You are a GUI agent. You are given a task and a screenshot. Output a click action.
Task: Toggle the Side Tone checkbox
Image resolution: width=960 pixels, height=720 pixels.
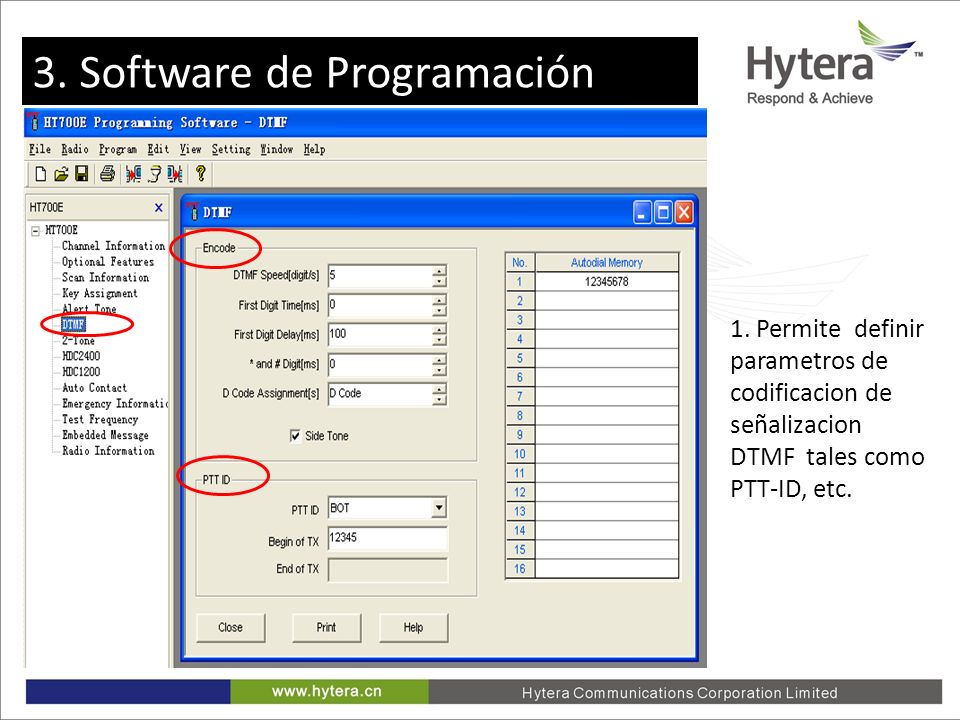pos(295,436)
